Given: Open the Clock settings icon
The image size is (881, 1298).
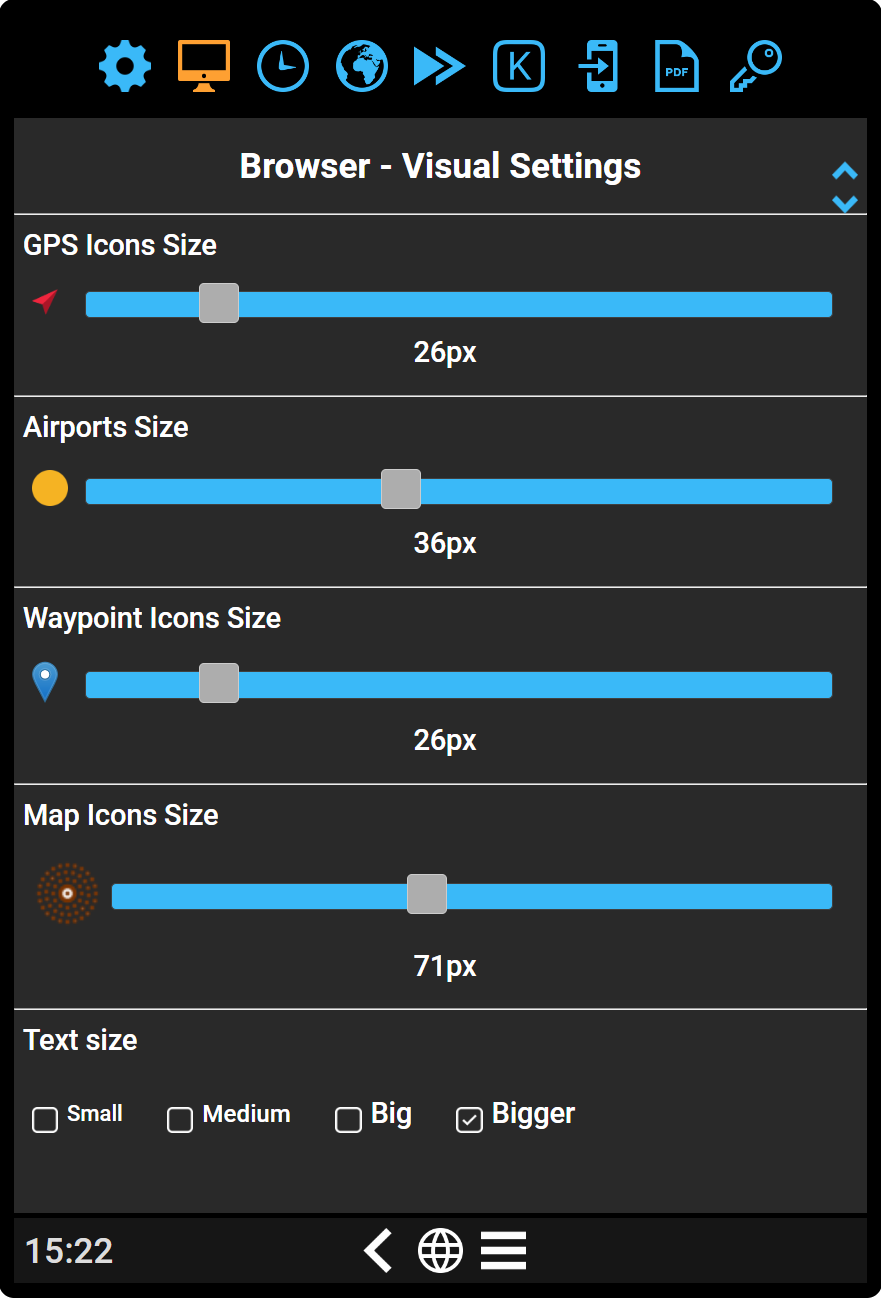Looking at the screenshot, I should click(x=282, y=66).
